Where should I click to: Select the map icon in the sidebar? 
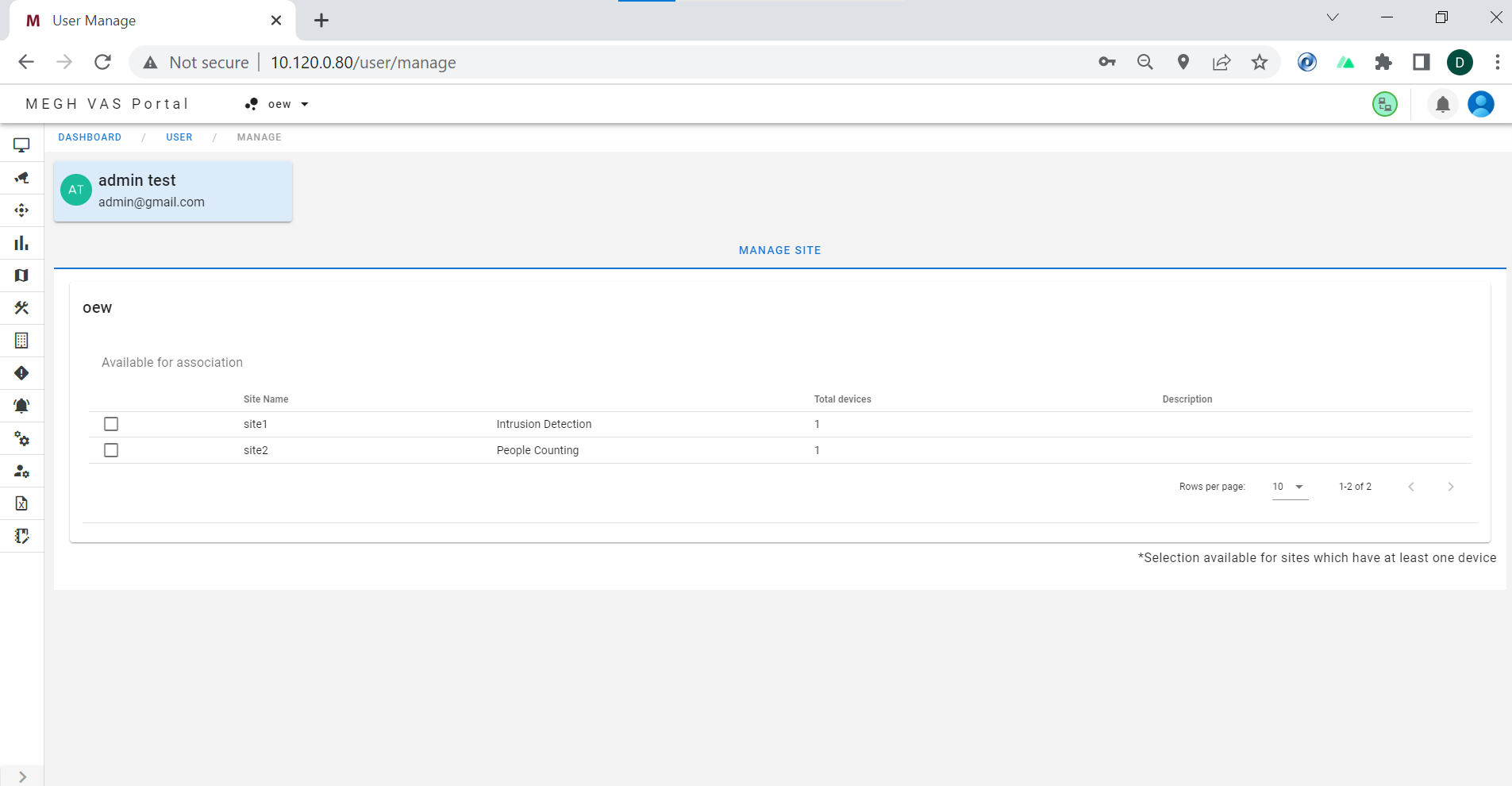coord(21,275)
